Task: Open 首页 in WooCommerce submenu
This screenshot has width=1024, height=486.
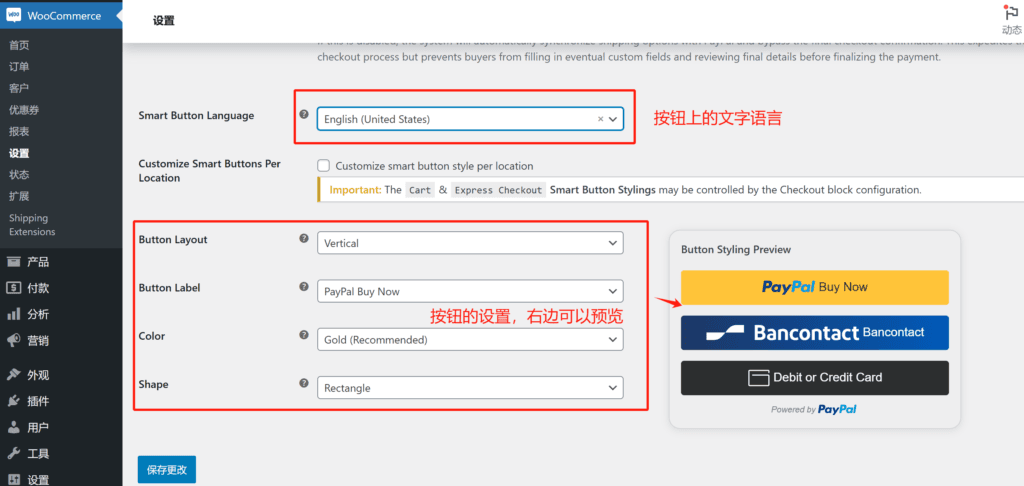Action: [x=19, y=45]
